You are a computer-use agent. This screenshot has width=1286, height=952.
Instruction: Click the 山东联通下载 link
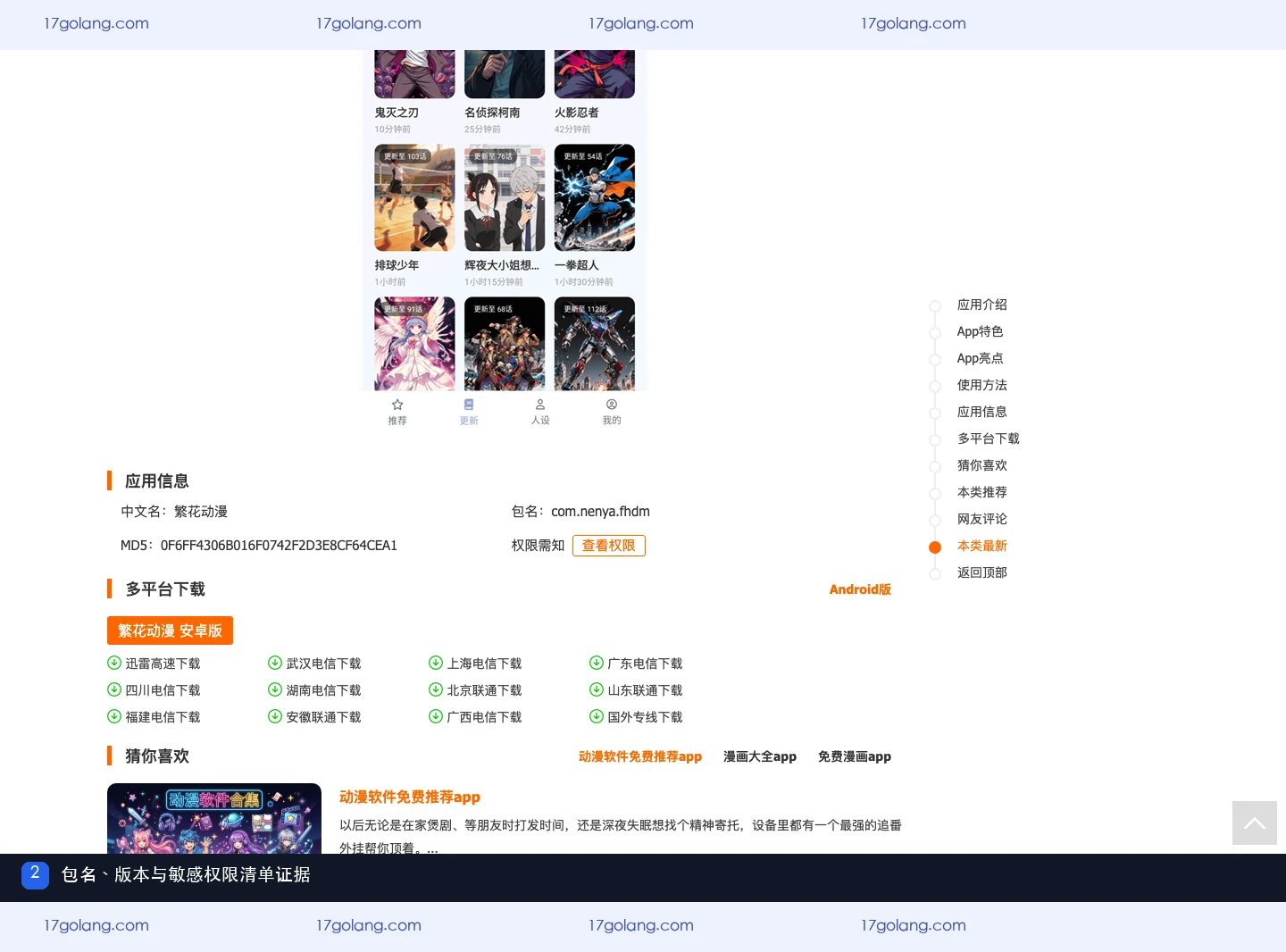pos(645,690)
